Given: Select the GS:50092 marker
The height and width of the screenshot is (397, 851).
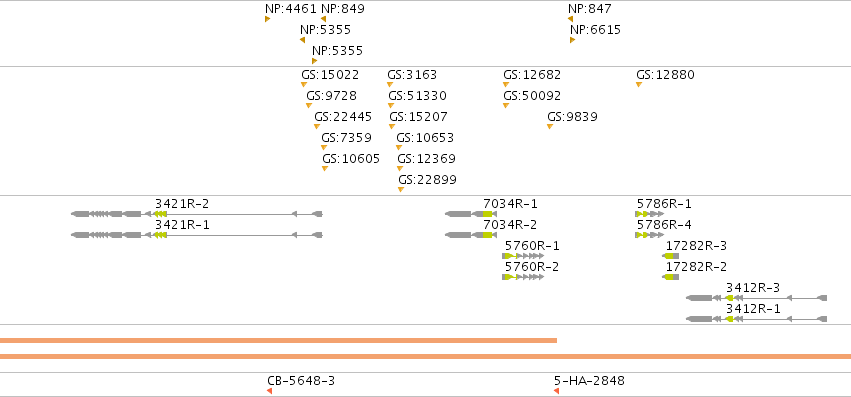Looking at the screenshot, I should click(506, 105).
